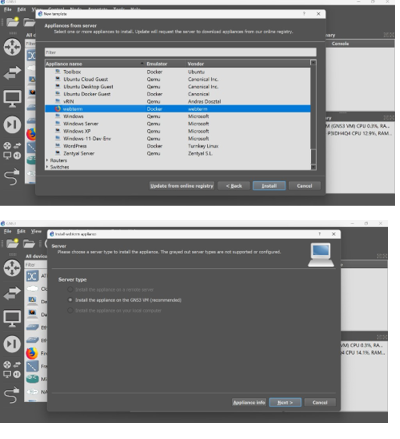Click ATM switch device icon in lower device list
Screen dimensions: 400x439
coord(32,276)
